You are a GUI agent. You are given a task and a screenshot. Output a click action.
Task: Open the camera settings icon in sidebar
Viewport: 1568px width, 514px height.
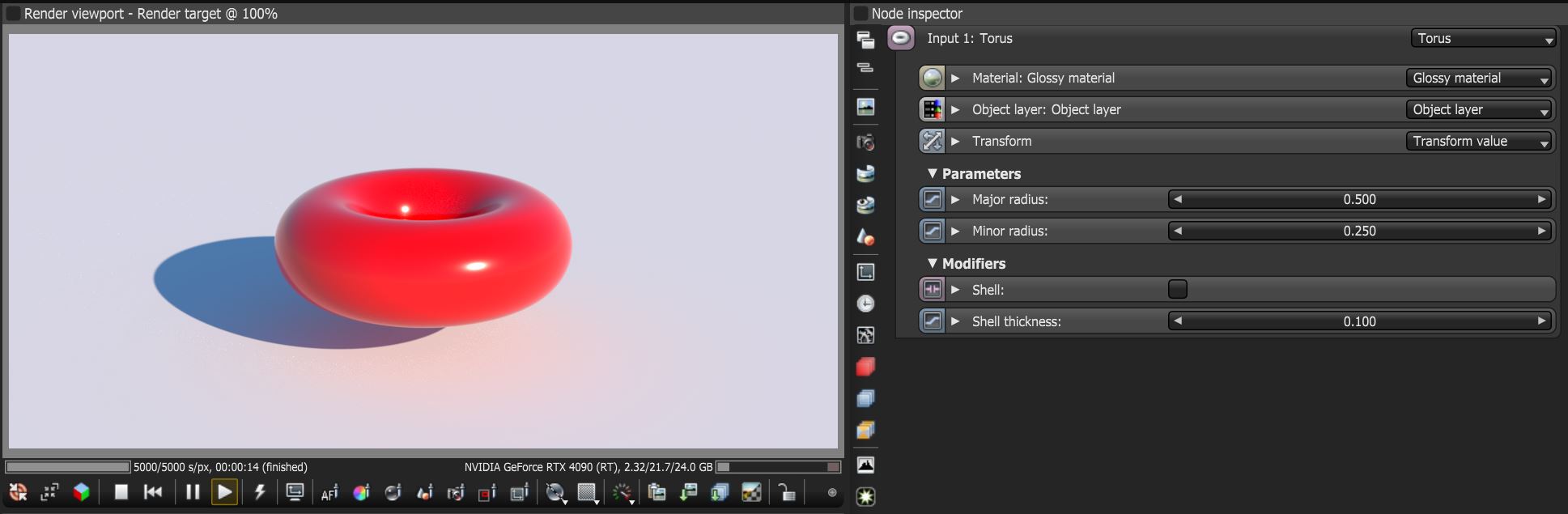(x=865, y=142)
